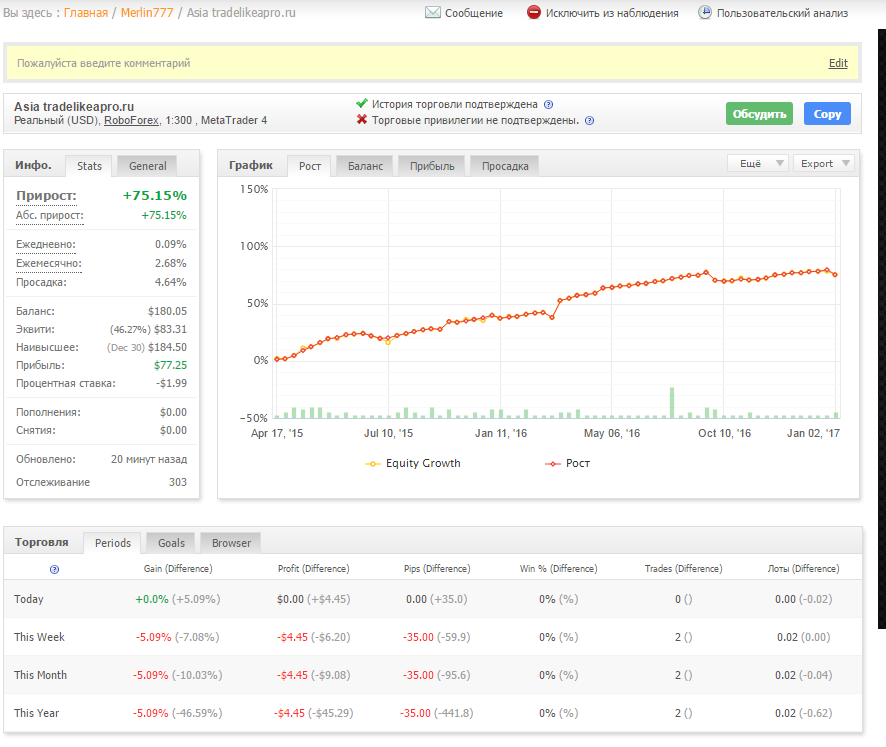Click the This Month row label
886x747 pixels.
(x=41, y=675)
